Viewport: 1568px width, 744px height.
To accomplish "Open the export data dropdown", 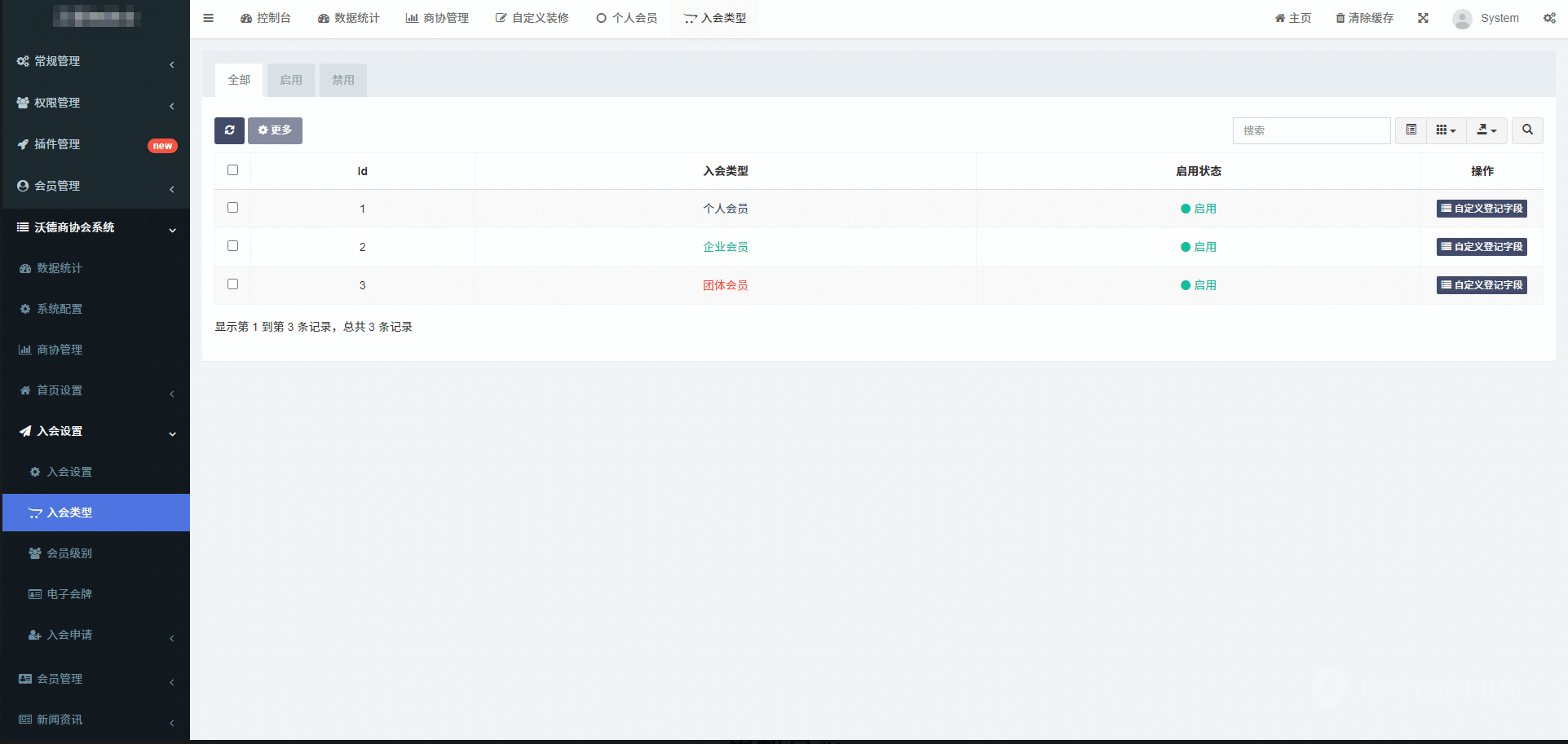I will (1486, 130).
